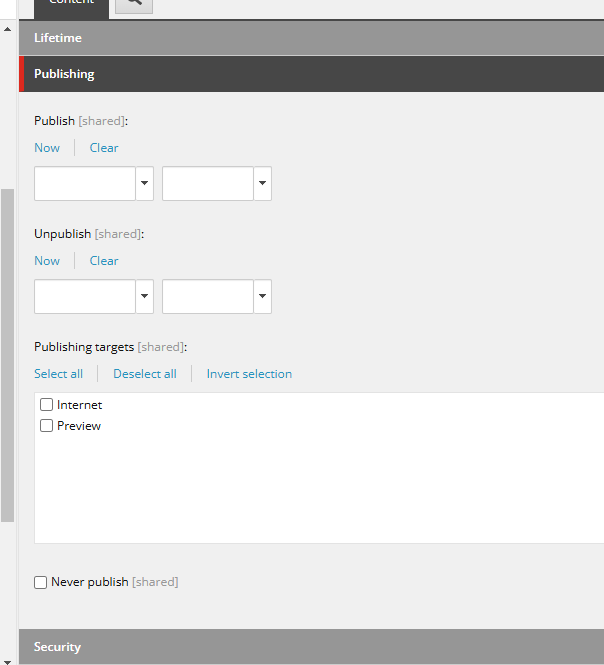Image resolution: width=604 pixels, height=665 pixels.
Task: Focus the Publish time input field
Action: coord(208,183)
